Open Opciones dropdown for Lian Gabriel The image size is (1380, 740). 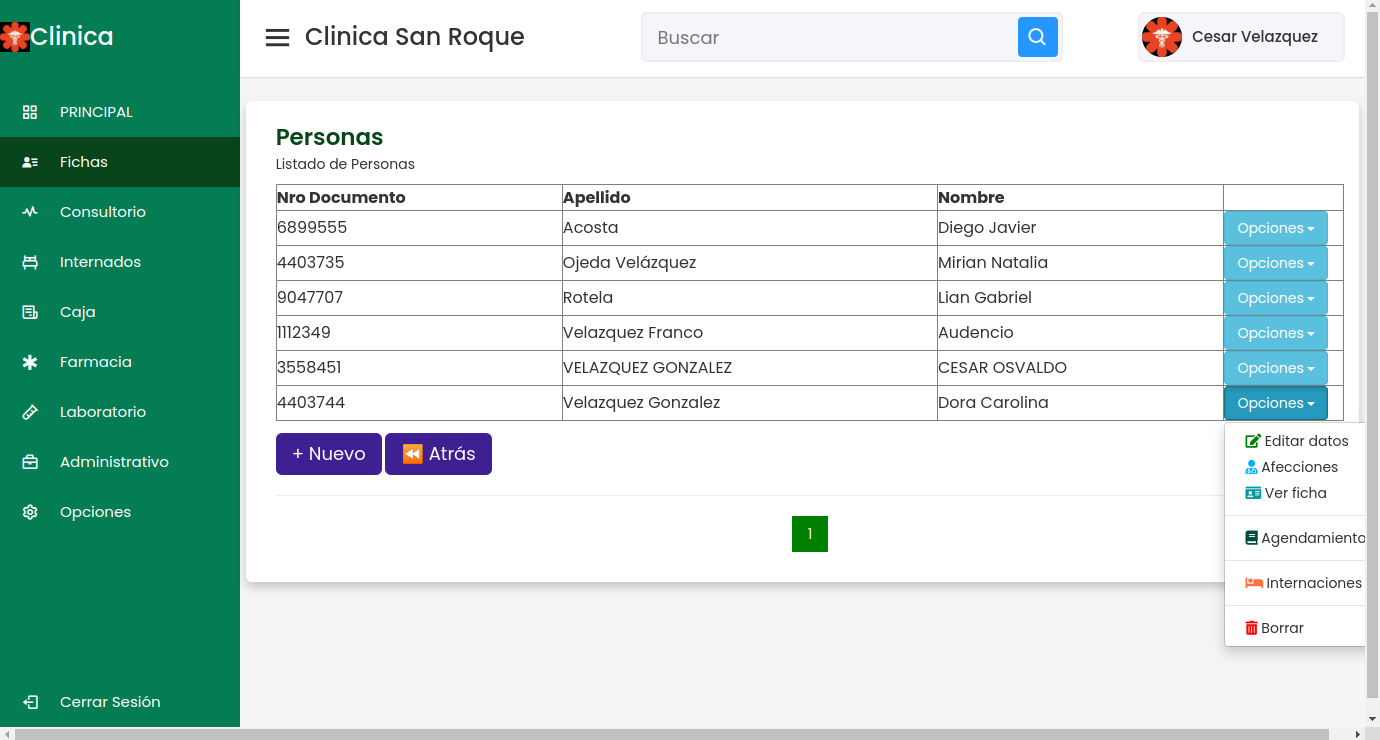tap(1276, 298)
